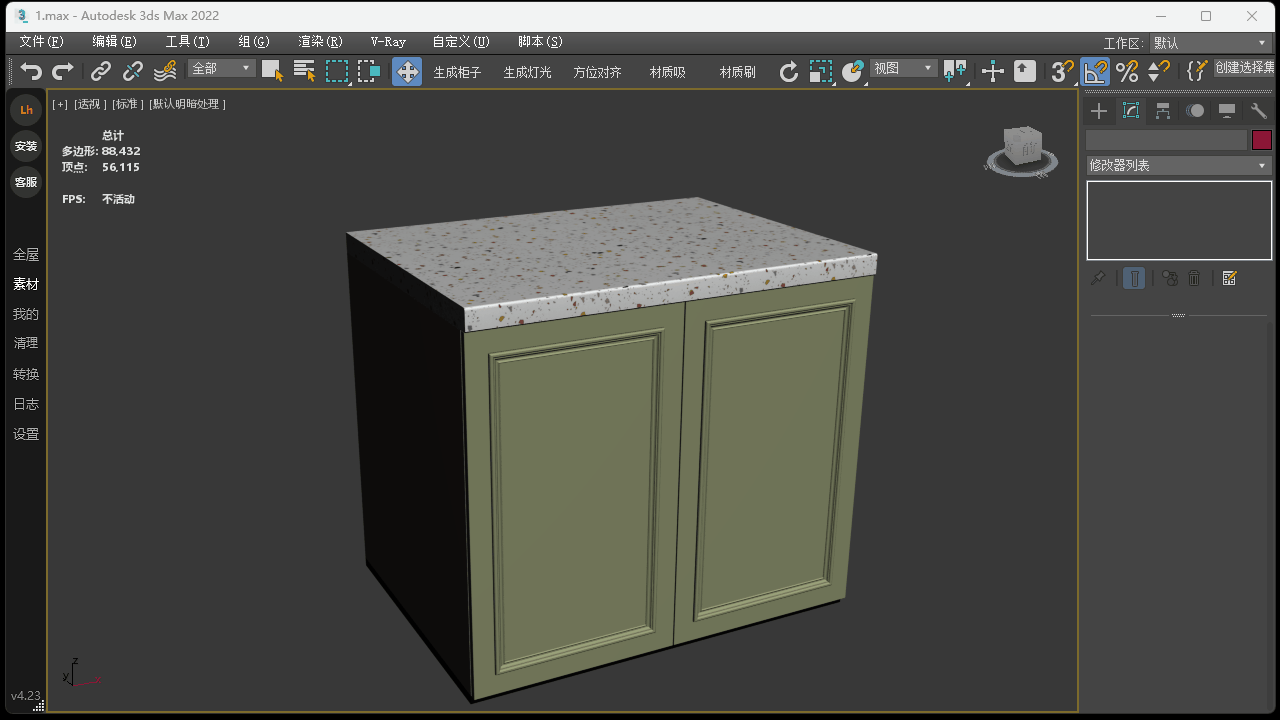Open the 自定义(U) menu
1280x720 pixels.
461,42
